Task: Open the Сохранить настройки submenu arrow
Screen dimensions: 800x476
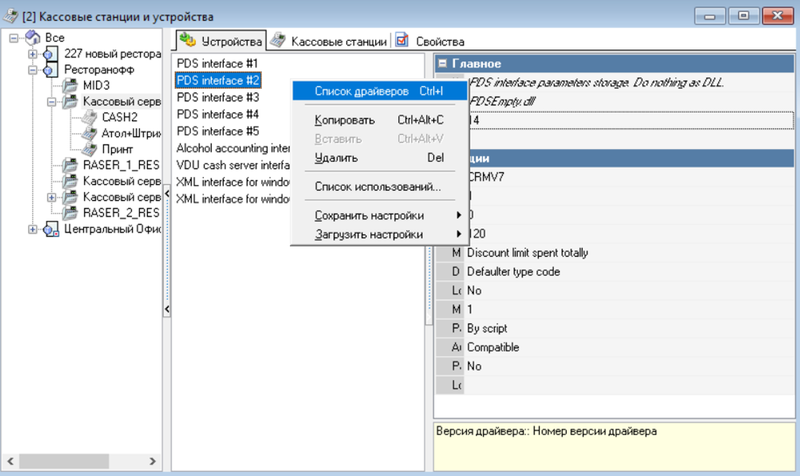Action: tap(459, 215)
